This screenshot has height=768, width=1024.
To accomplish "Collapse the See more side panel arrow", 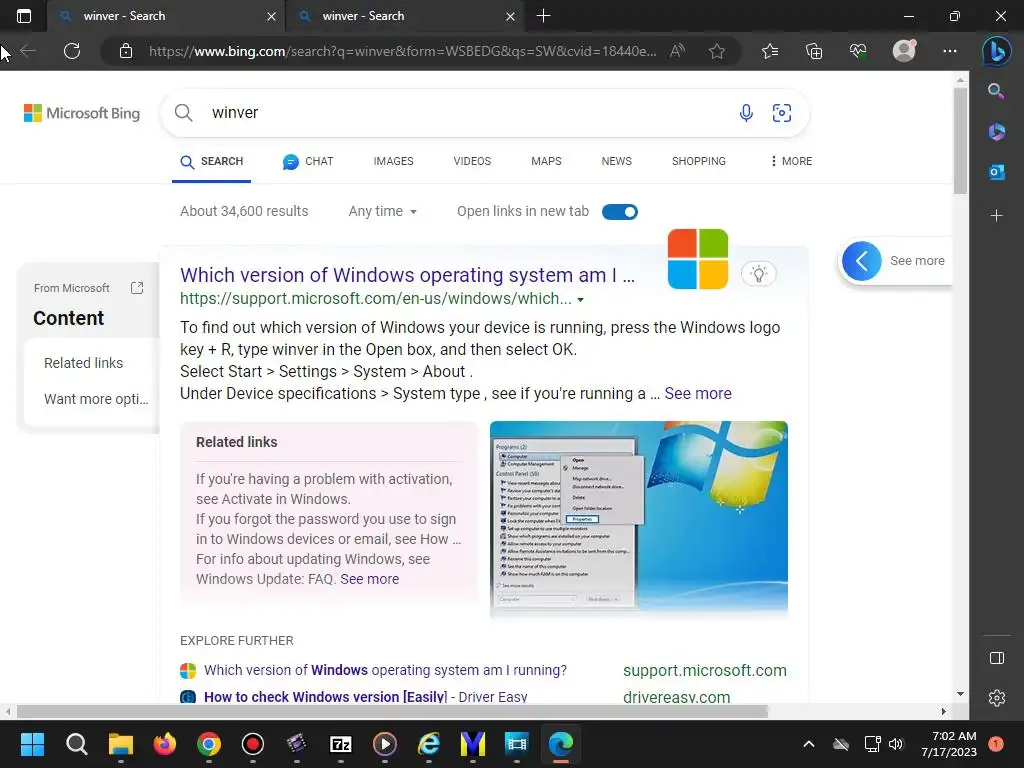I will tap(861, 261).
